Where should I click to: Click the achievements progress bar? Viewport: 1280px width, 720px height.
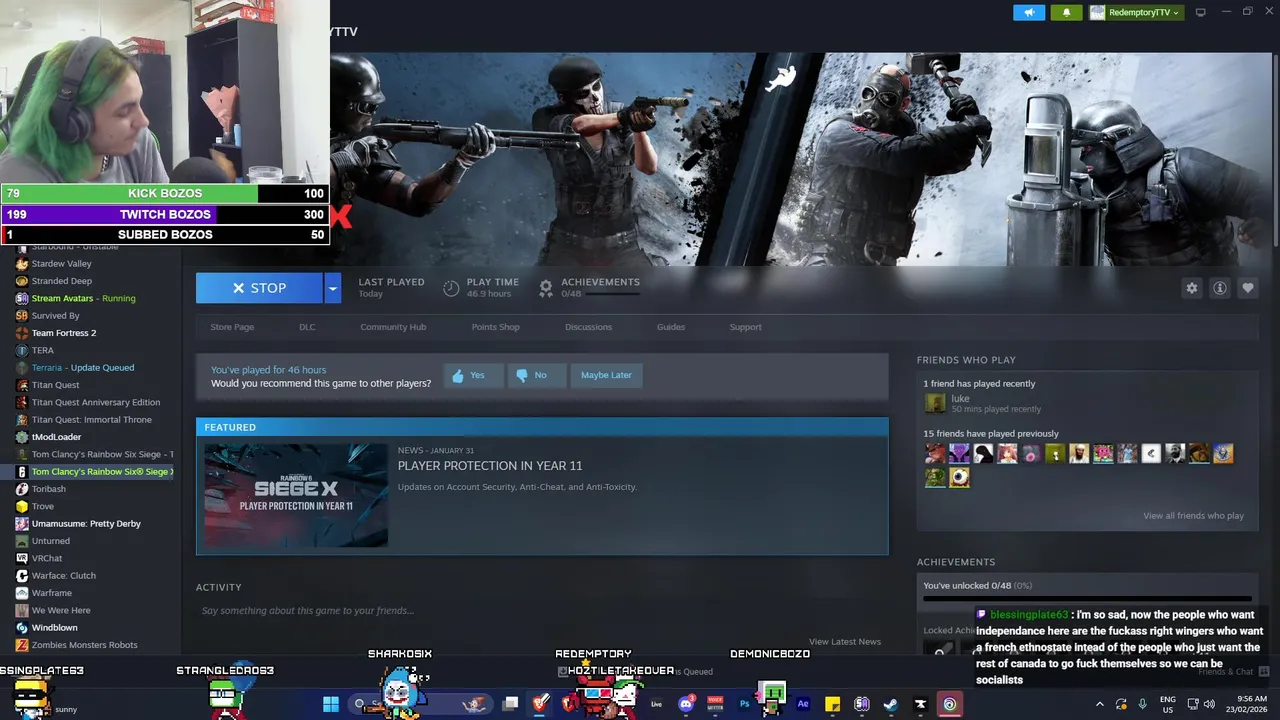point(1087,601)
